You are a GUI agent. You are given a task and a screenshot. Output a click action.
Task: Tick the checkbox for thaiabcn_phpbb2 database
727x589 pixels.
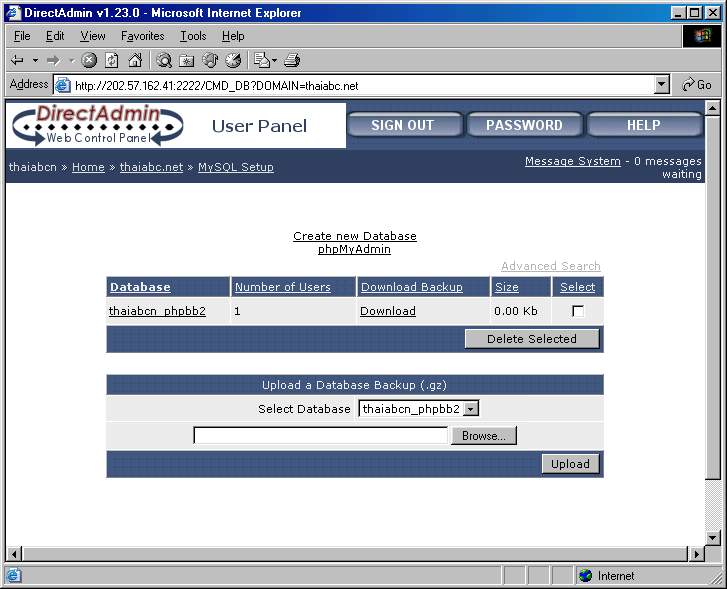pos(577,311)
